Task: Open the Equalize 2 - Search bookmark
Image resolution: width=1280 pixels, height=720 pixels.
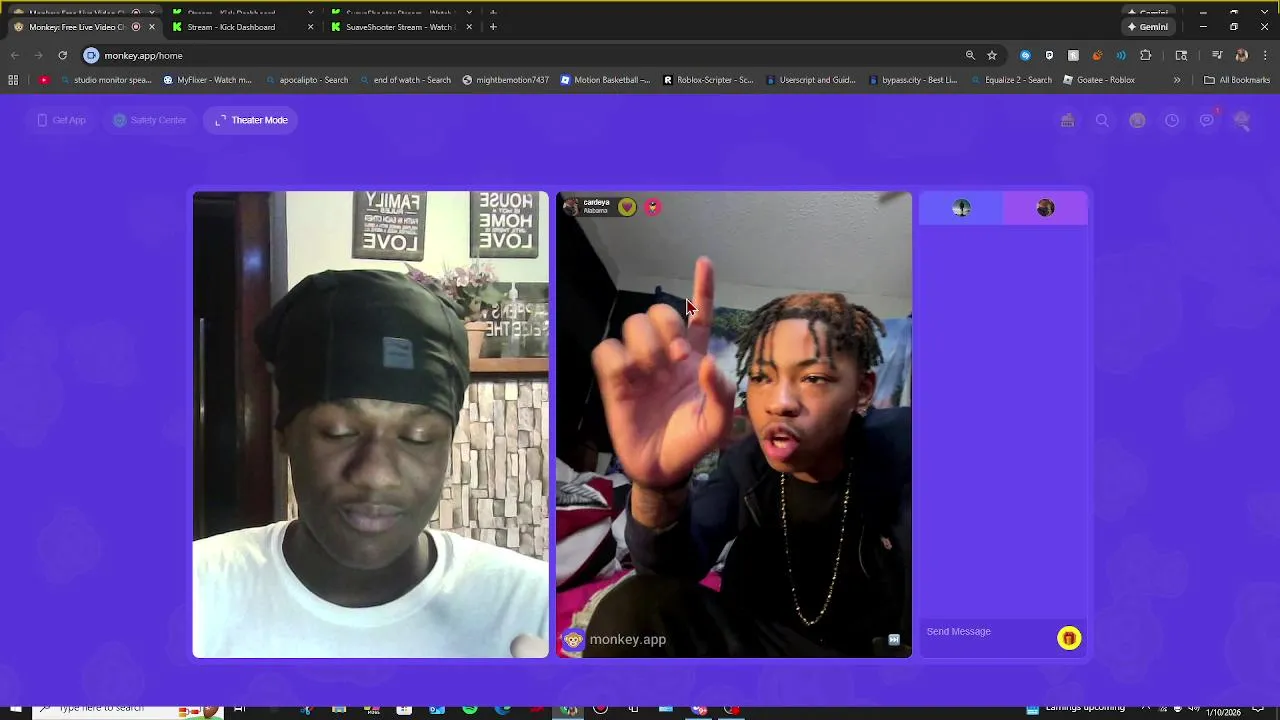Action: click(x=1011, y=80)
